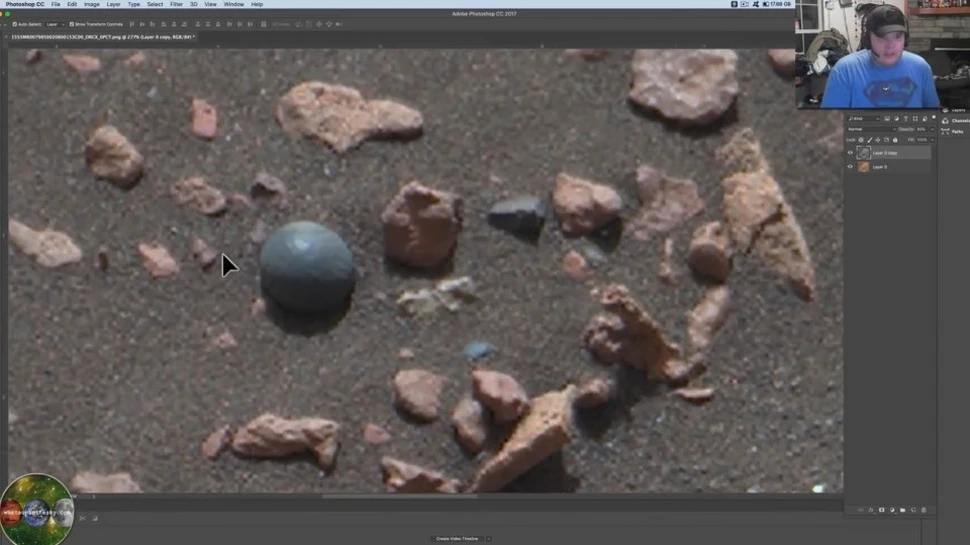Open the Type menu
This screenshot has height=545, width=970.
coord(134,4)
